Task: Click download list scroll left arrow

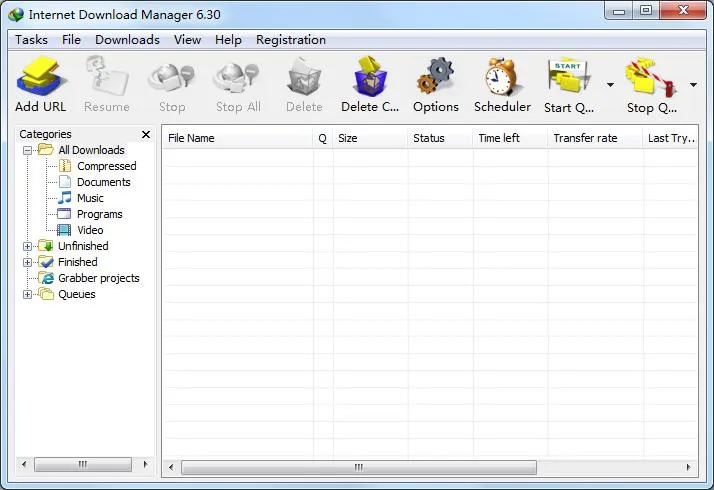Action: click(171, 467)
